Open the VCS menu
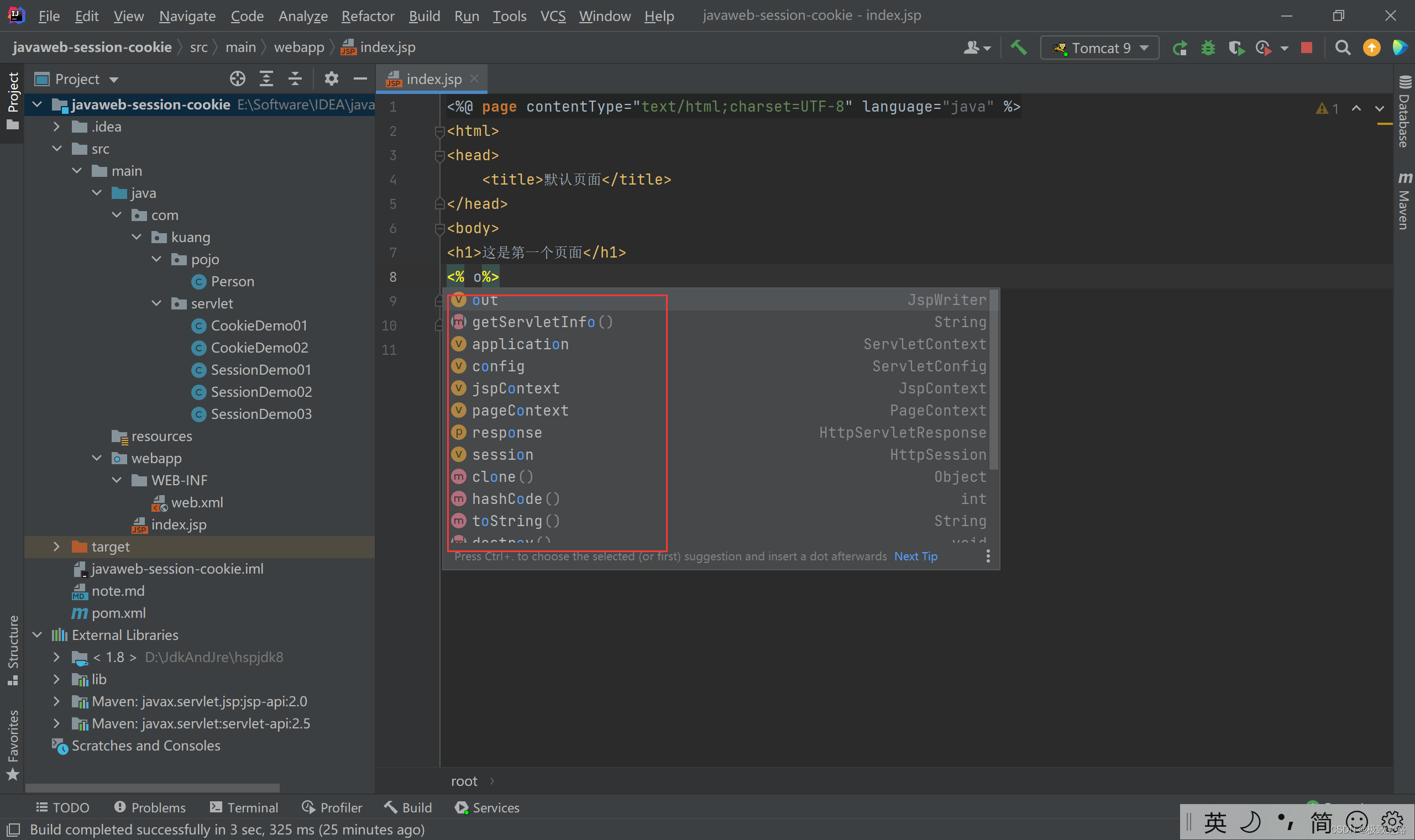Screen dimensions: 1415x840 553,16
